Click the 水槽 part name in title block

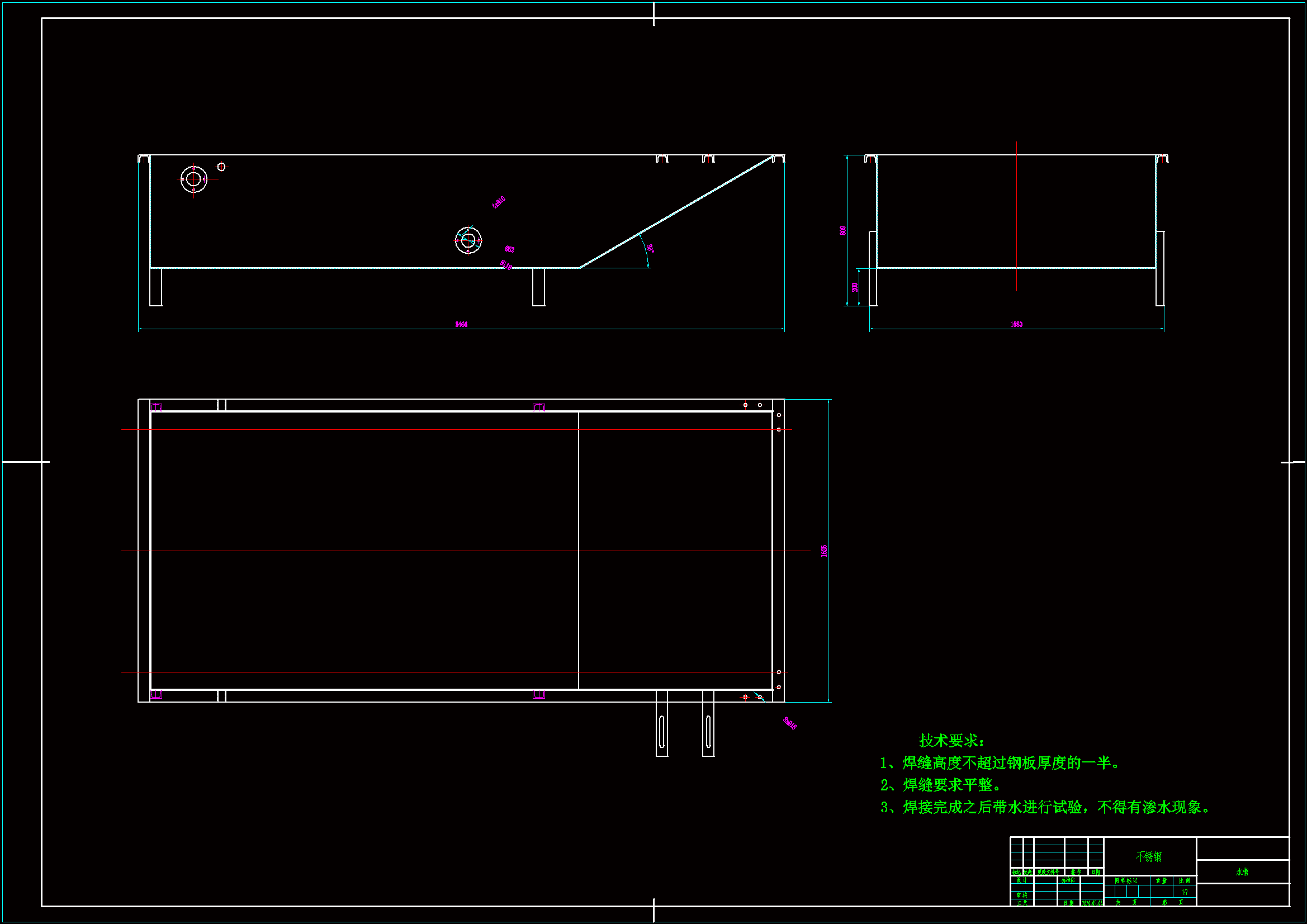coord(1242,872)
